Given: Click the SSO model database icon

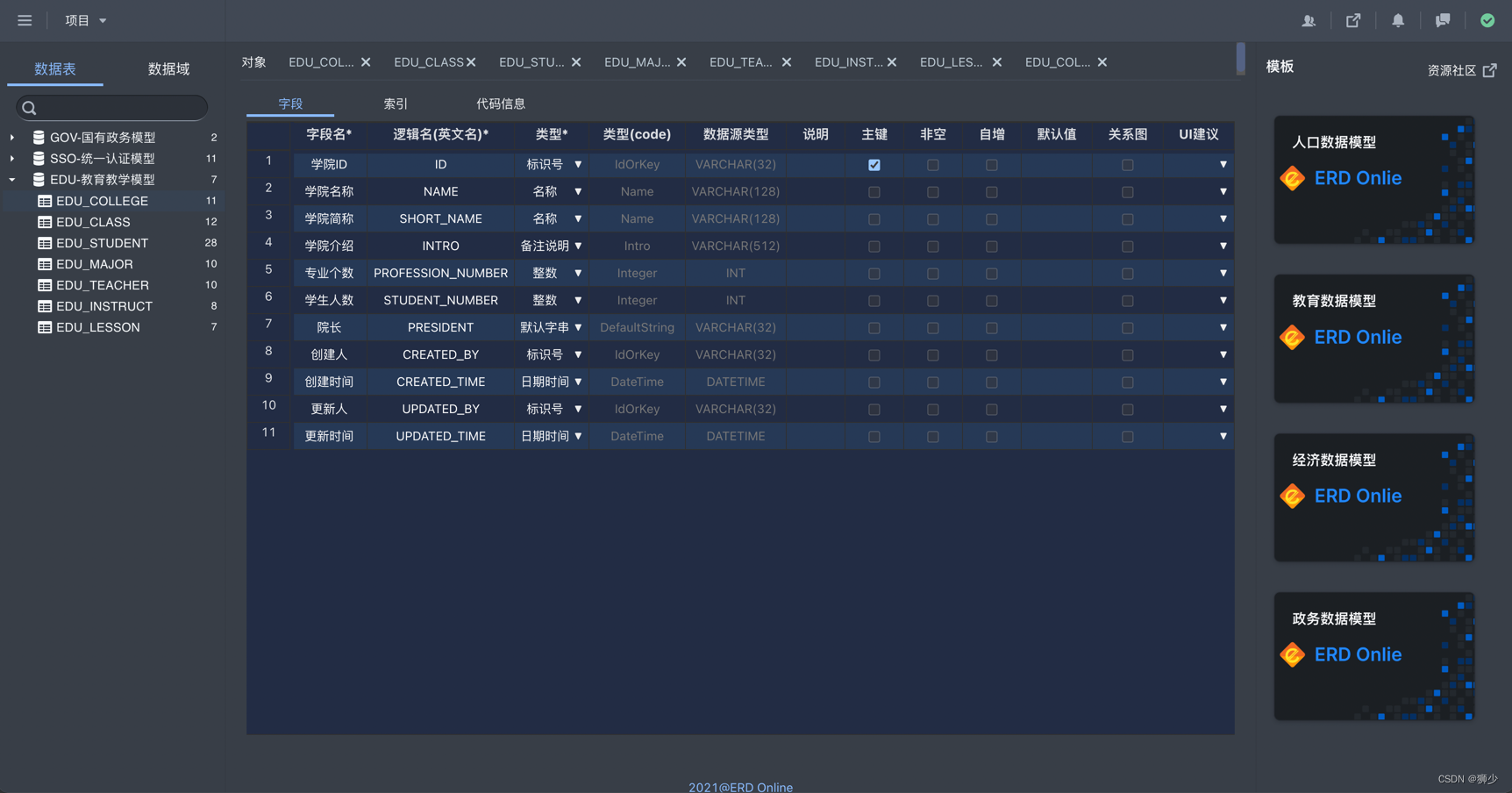Looking at the screenshot, I should (x=39, y=158).
